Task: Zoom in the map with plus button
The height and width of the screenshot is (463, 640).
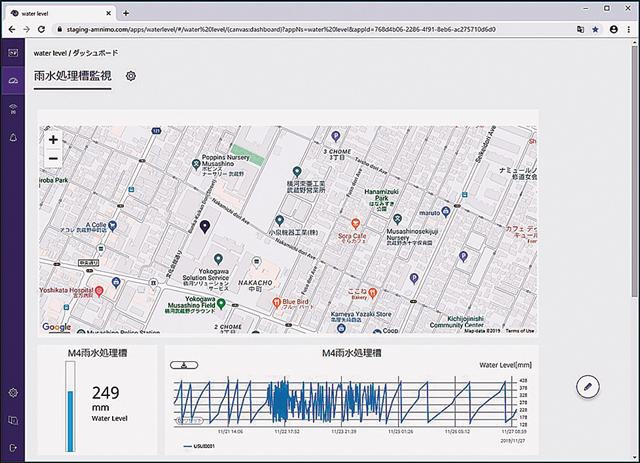Action: 53,140
